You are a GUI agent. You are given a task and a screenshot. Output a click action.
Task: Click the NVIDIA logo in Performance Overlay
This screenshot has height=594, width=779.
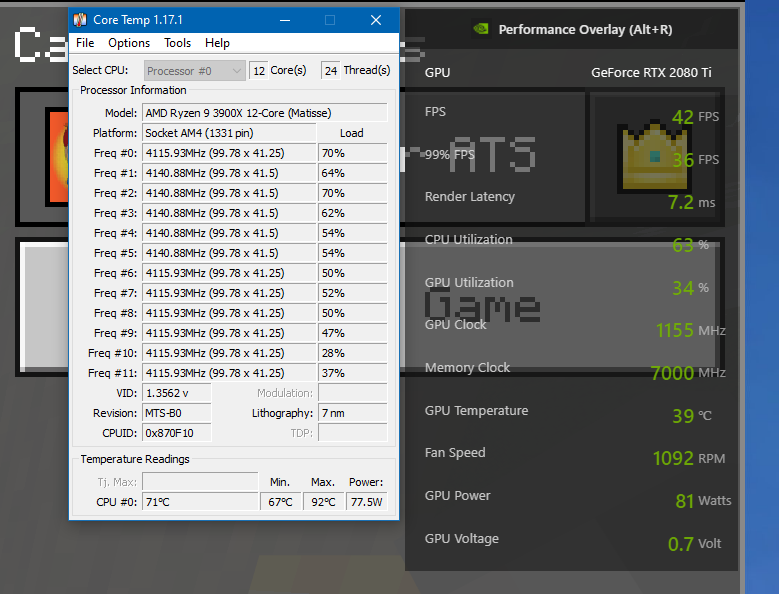pyautogui.click(x=481, y=29)
